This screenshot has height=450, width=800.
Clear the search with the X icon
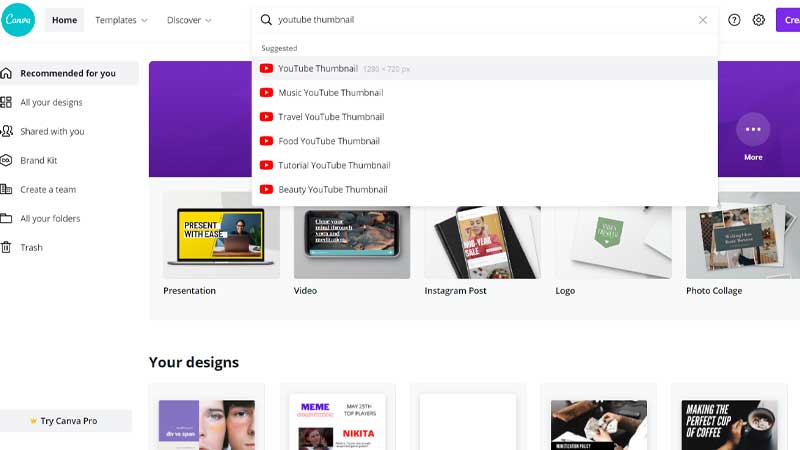[703, 20]
